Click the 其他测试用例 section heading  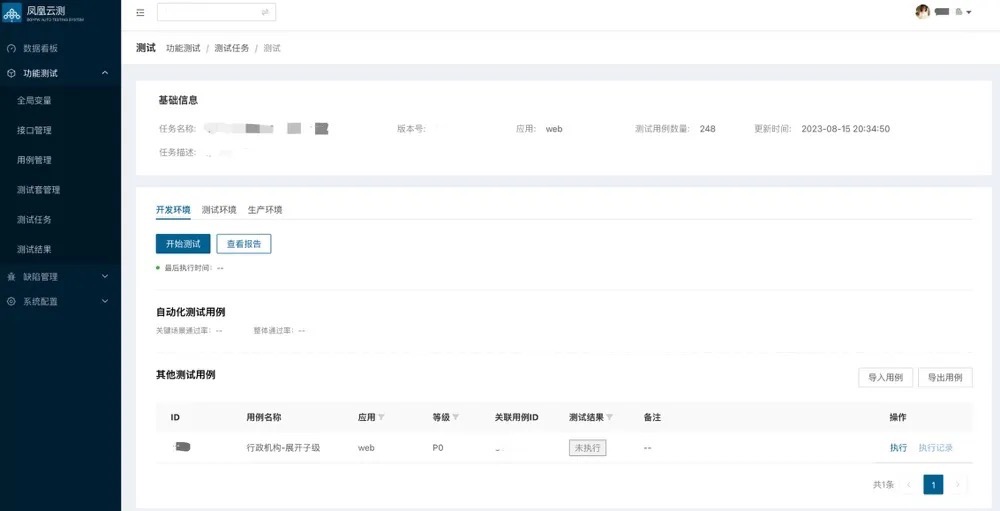(x=186, y=375)
